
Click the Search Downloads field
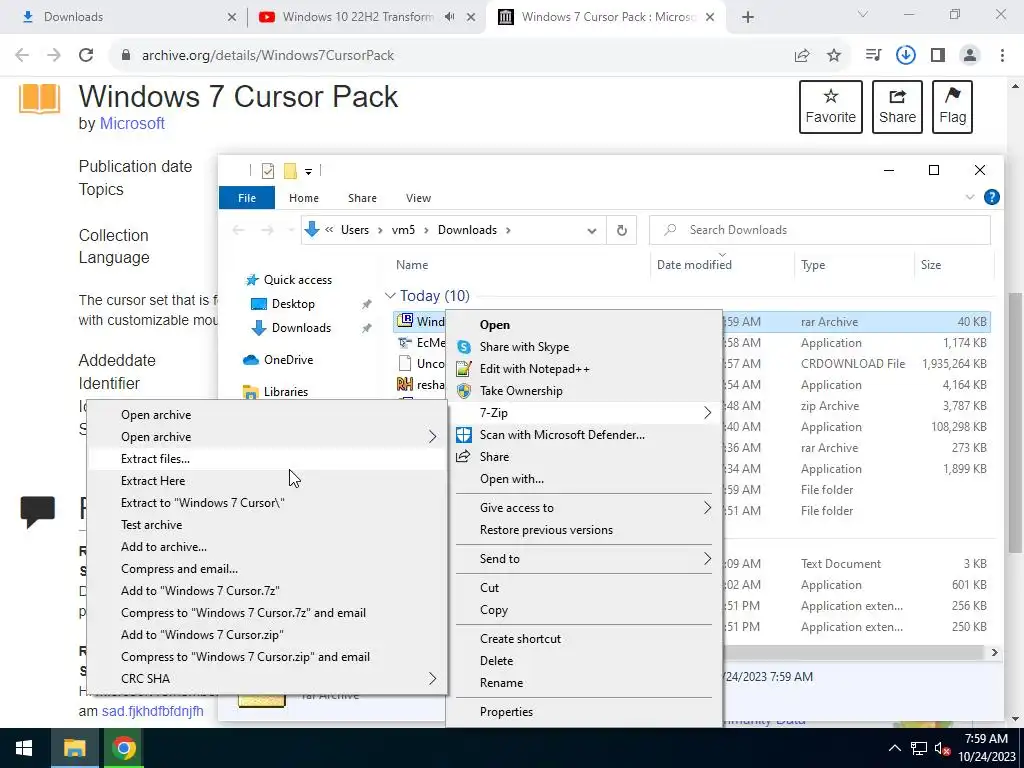click(x=820, y=230)
